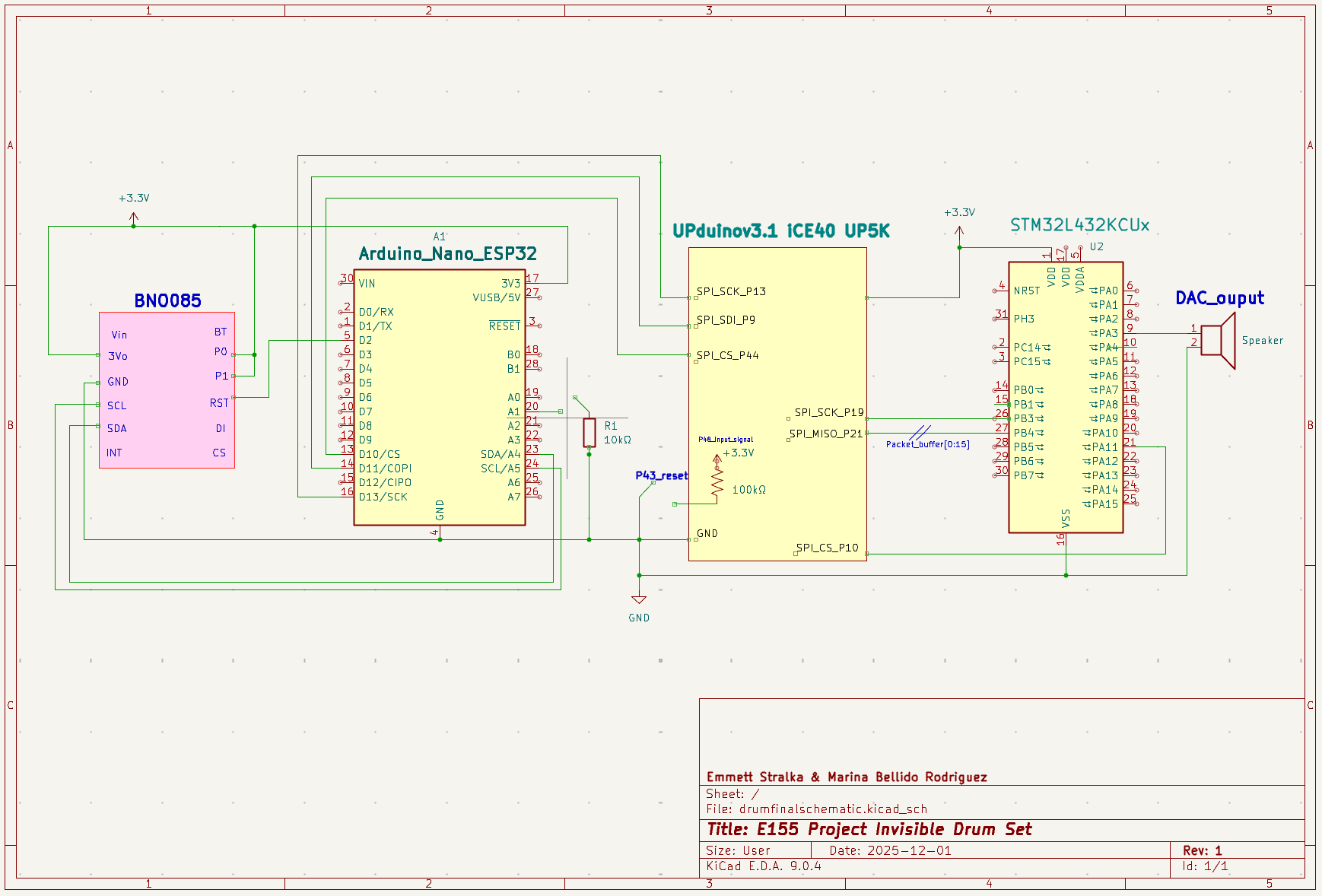Select resistor R1 10kΩ
The image size is (1322, 896).
click(591, 432)
